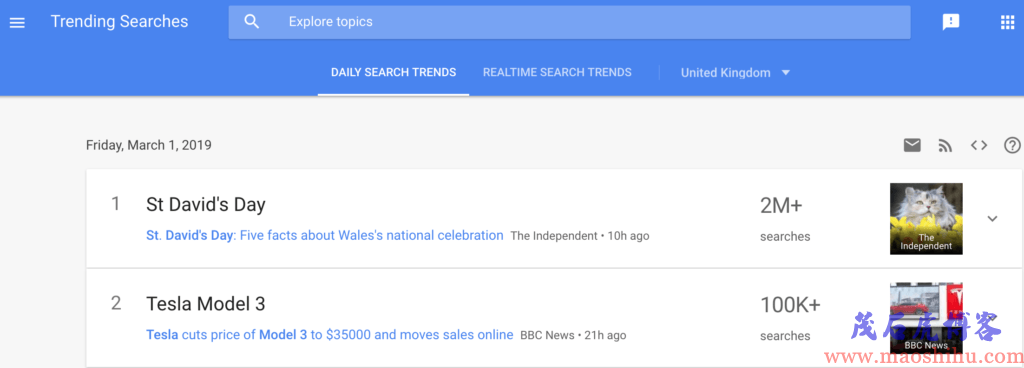Switch to Realtime Search Trends tab

[x=557, y=72]
